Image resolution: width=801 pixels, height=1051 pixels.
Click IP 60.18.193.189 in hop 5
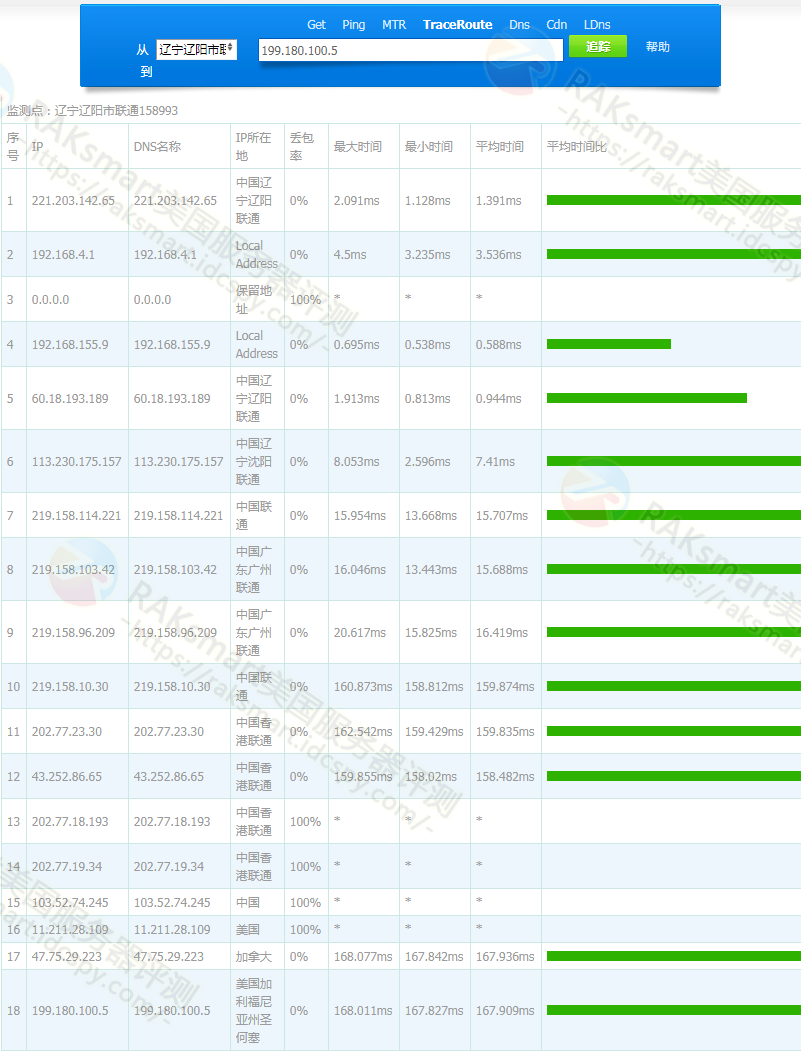(x=70, y=399)
